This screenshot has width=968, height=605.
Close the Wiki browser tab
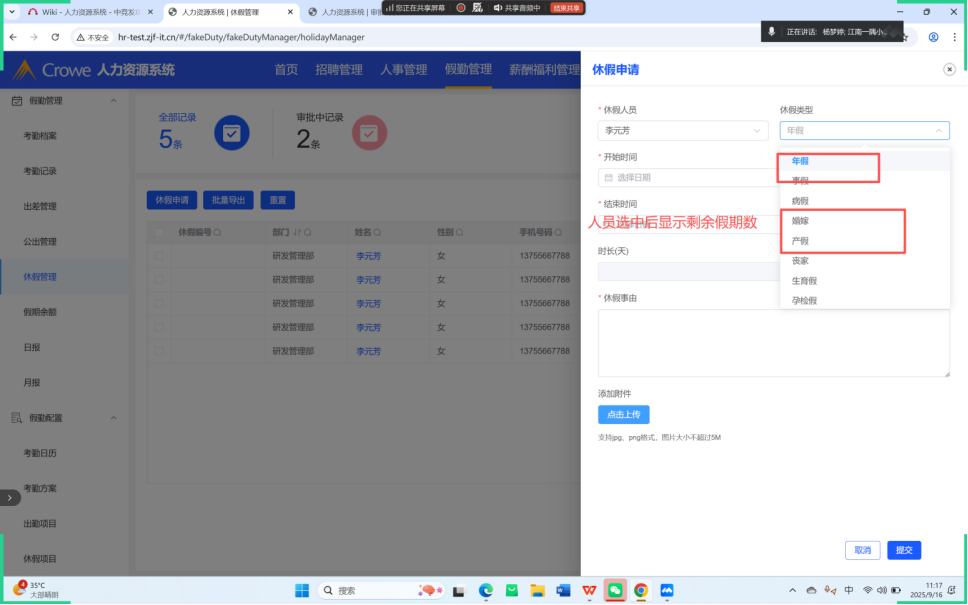(150, 12)
